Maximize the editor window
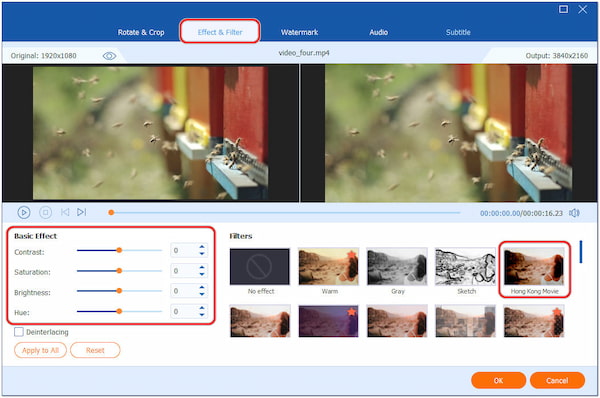The width and height of the screenshot is (600, 398). 563,9
